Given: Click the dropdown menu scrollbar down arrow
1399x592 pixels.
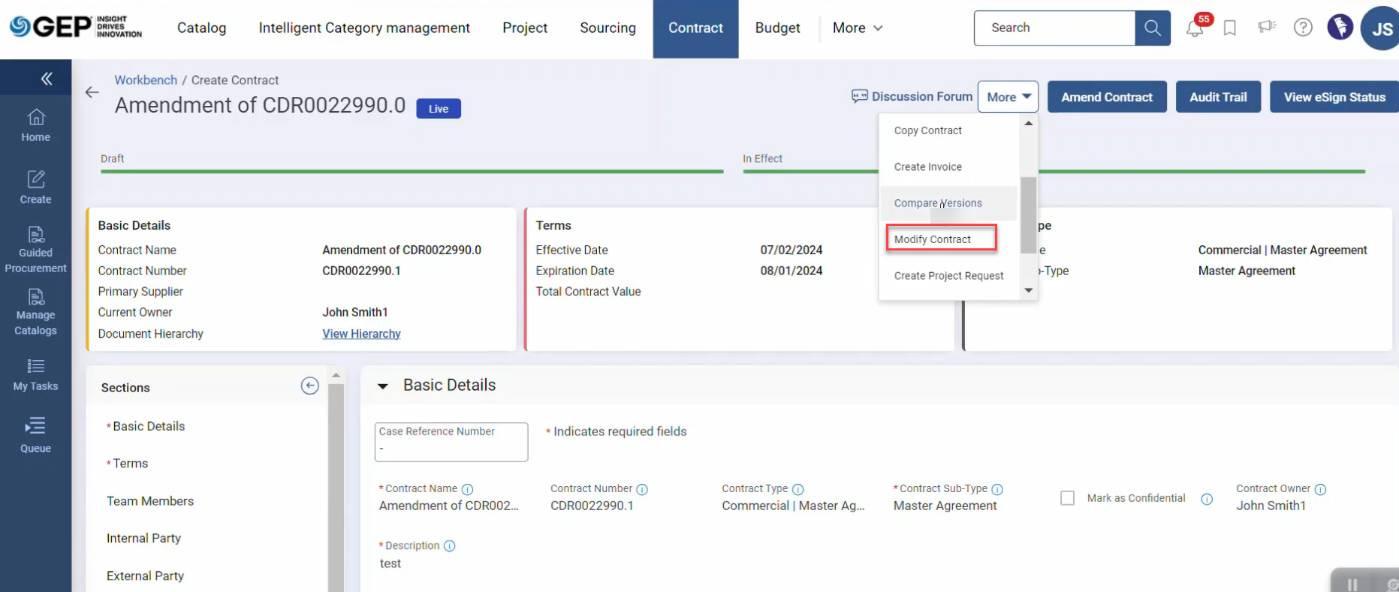Looking at the screenshot, I should tap(1028, 290).
